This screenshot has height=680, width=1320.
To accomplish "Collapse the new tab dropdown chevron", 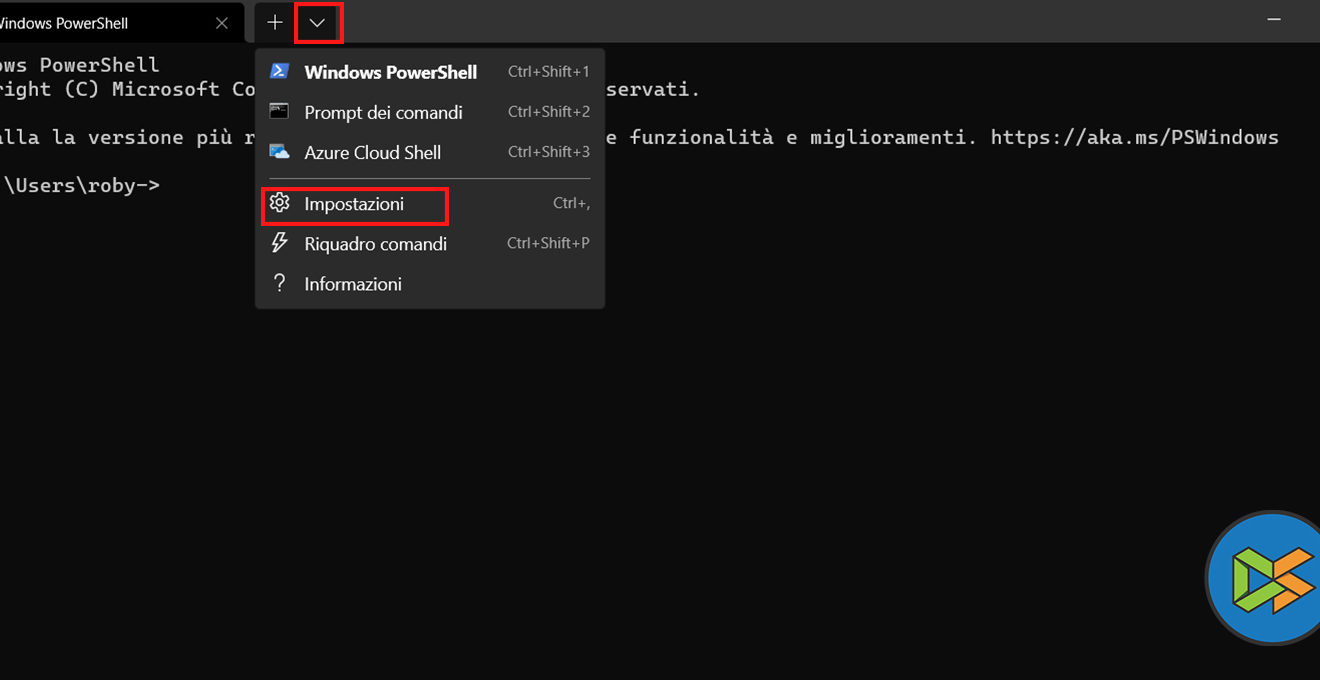I will point(318,23).
